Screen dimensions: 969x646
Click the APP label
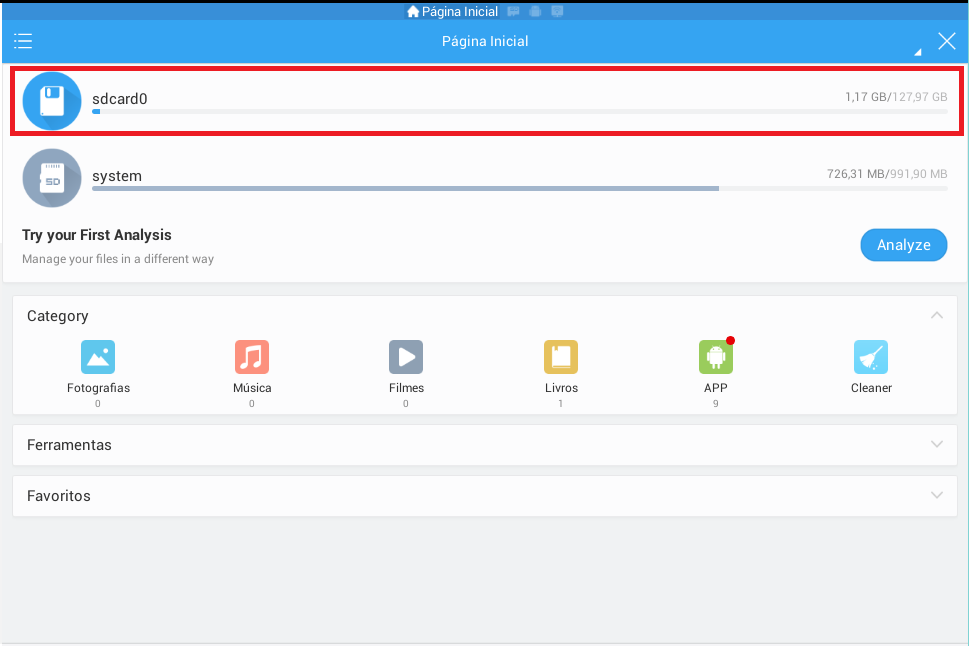click(x=716, y=388)
